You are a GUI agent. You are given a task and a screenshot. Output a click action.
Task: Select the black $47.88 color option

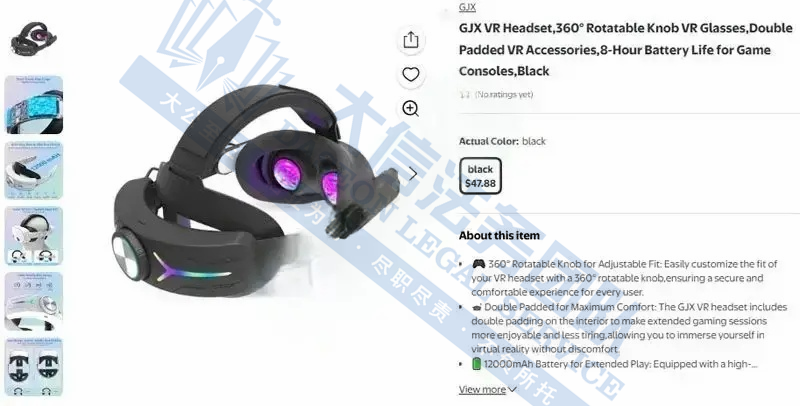coord(480,176)
